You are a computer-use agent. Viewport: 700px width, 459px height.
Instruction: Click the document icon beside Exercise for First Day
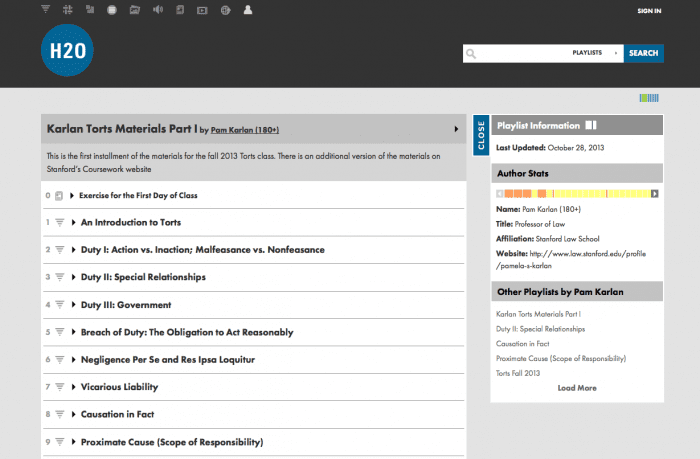pyautogui.click(x=59, y=195)
